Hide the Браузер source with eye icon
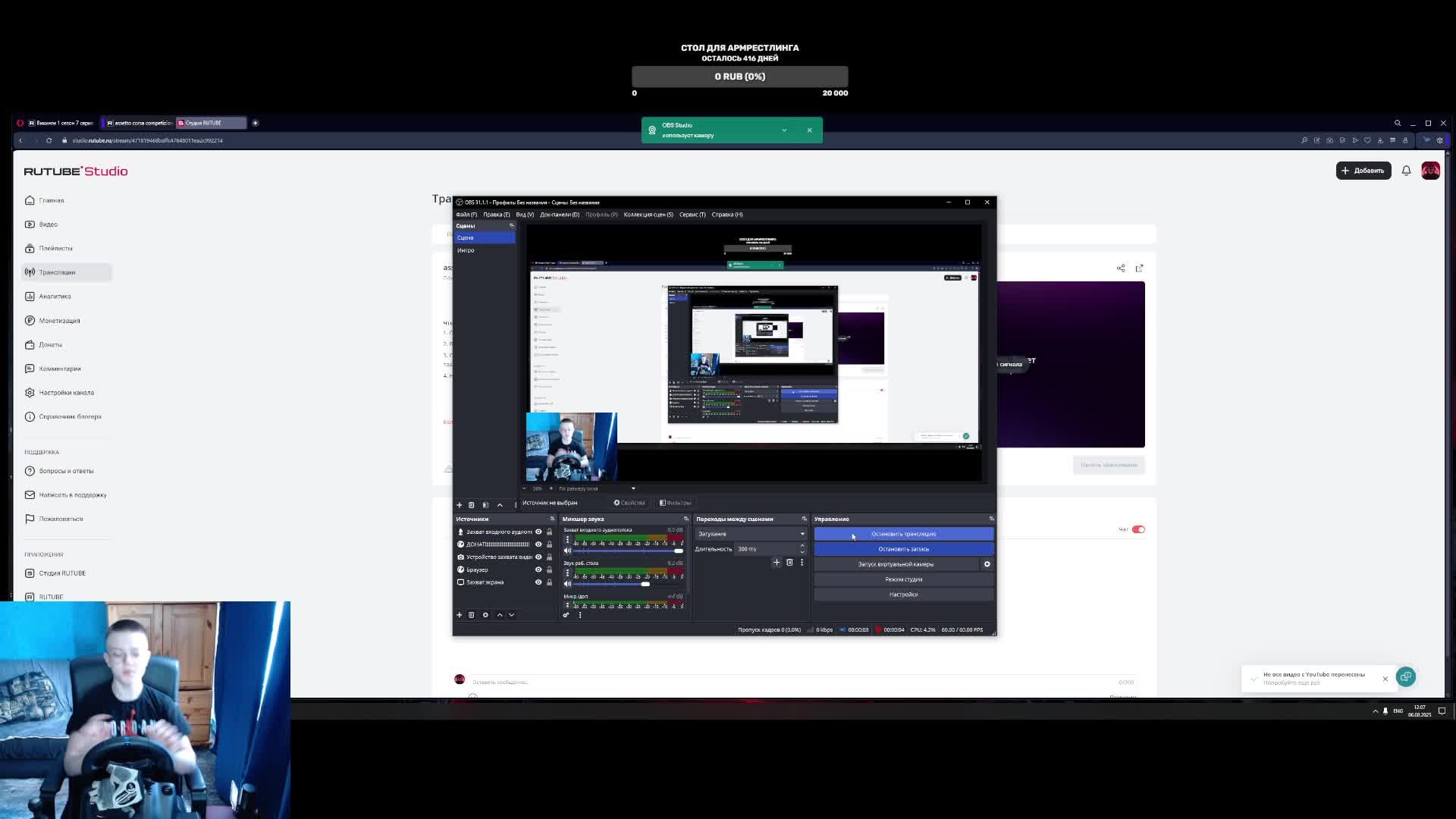 point(538,570)
